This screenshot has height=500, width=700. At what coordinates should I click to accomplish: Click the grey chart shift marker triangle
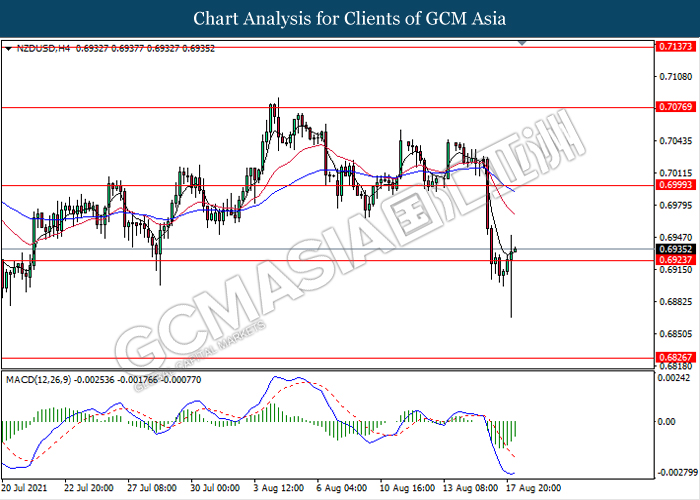522,43
